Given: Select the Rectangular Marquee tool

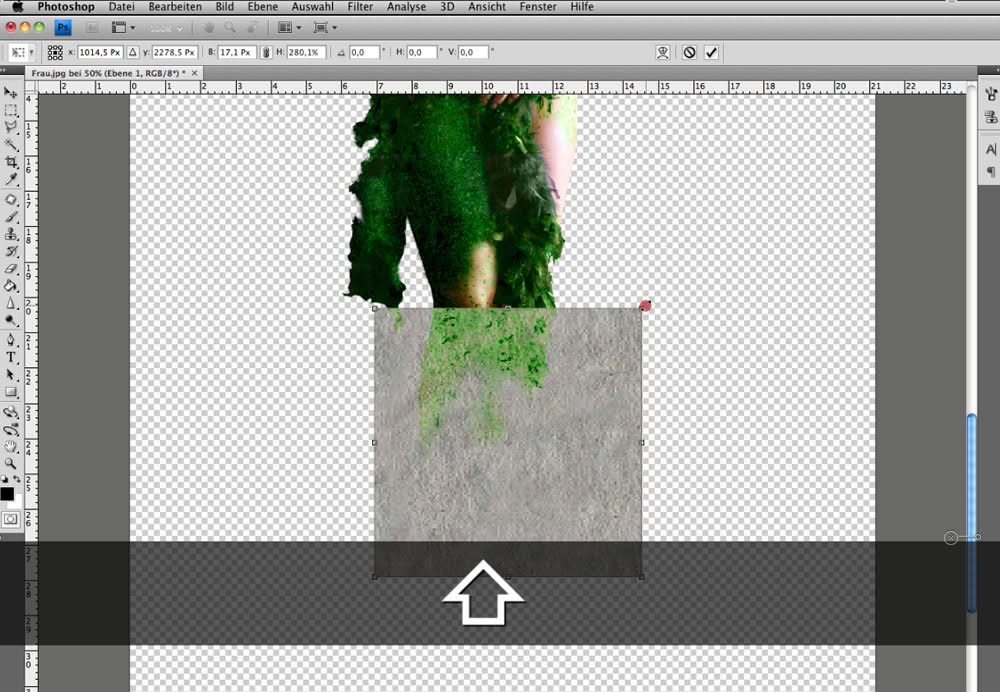Looking at the screenshot, I should (10, 110).
